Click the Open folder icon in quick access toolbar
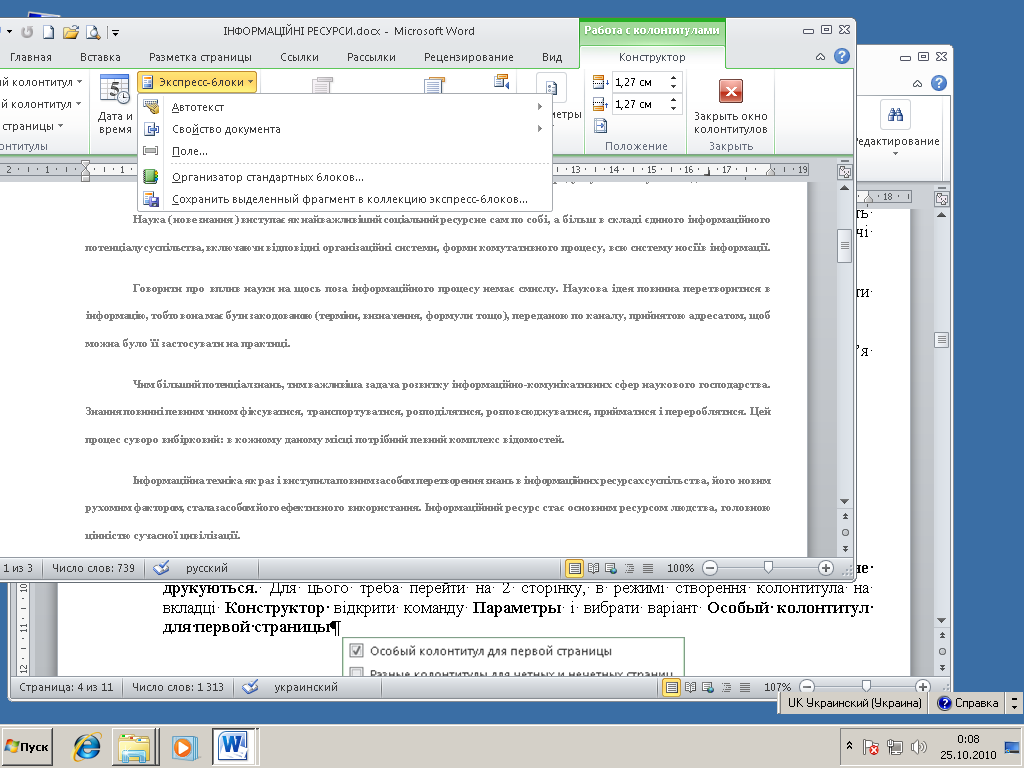This screenshot has height=768, width=1024. (71, 31)
